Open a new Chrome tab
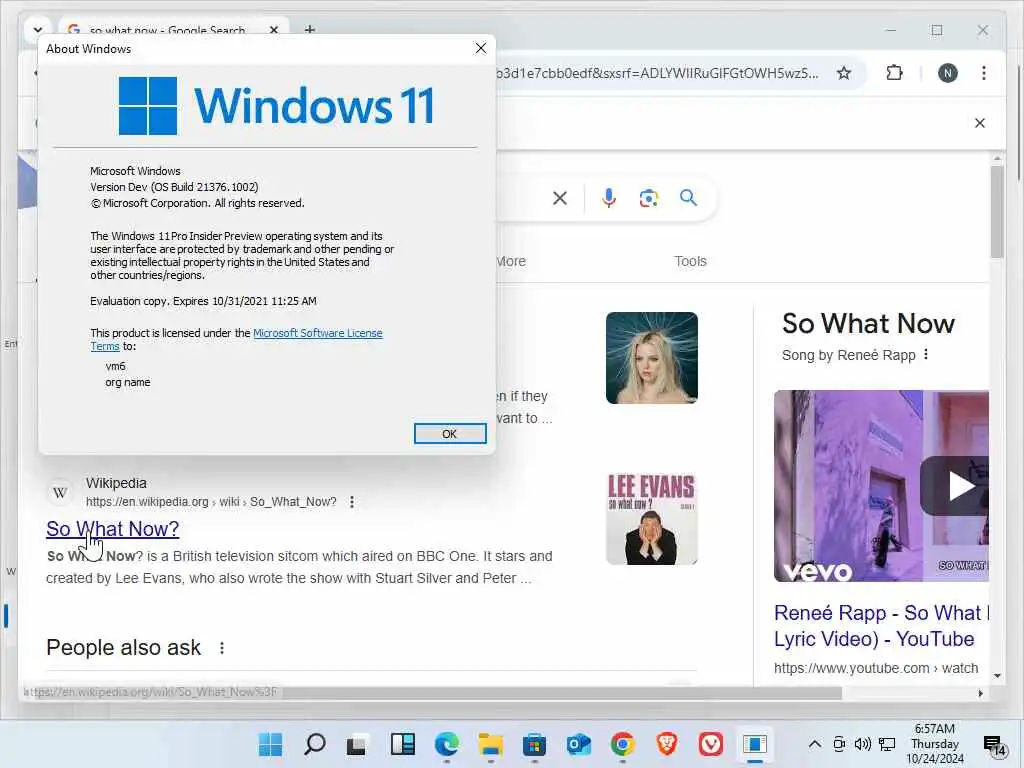 click(310, 30)
